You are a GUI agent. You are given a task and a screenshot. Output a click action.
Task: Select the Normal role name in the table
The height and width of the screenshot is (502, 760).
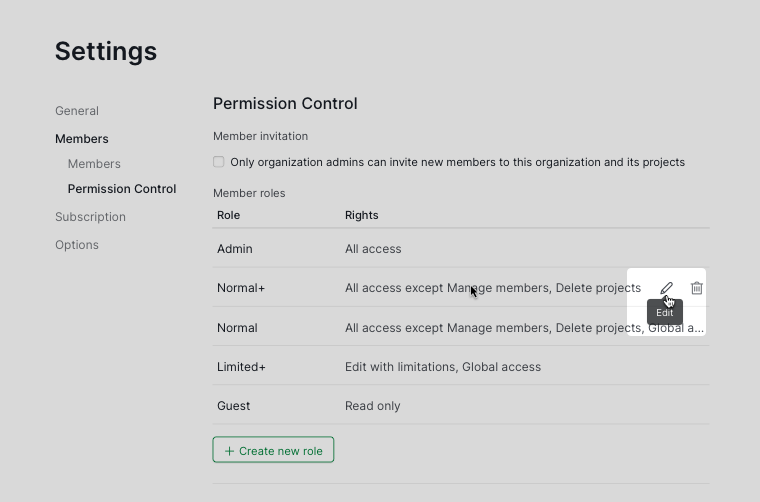[x=237, y=328]
